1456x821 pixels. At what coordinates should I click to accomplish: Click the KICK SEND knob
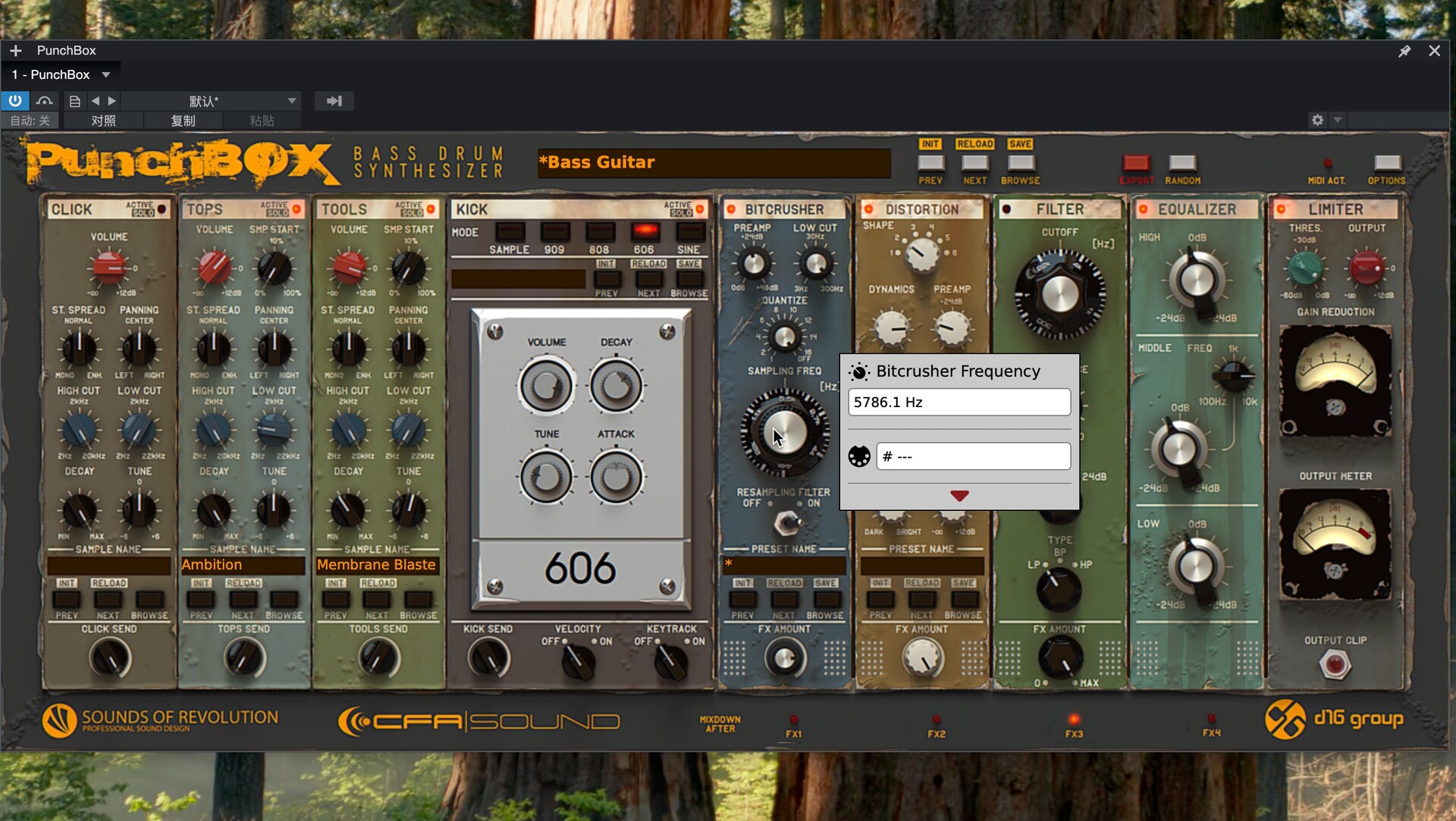click(488, 657)
